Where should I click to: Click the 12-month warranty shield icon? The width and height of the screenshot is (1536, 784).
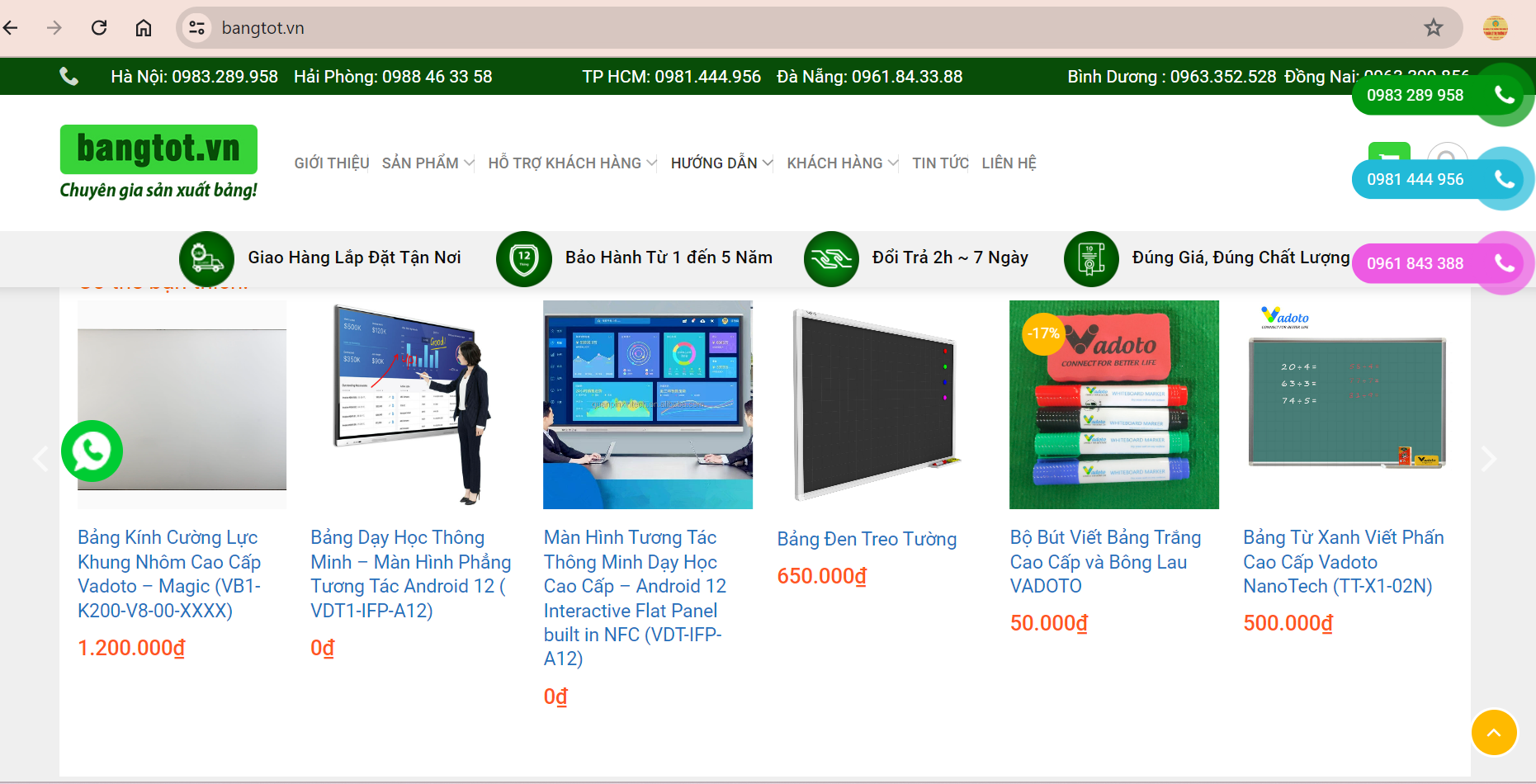pyautogui.click(x=523, y=258)
